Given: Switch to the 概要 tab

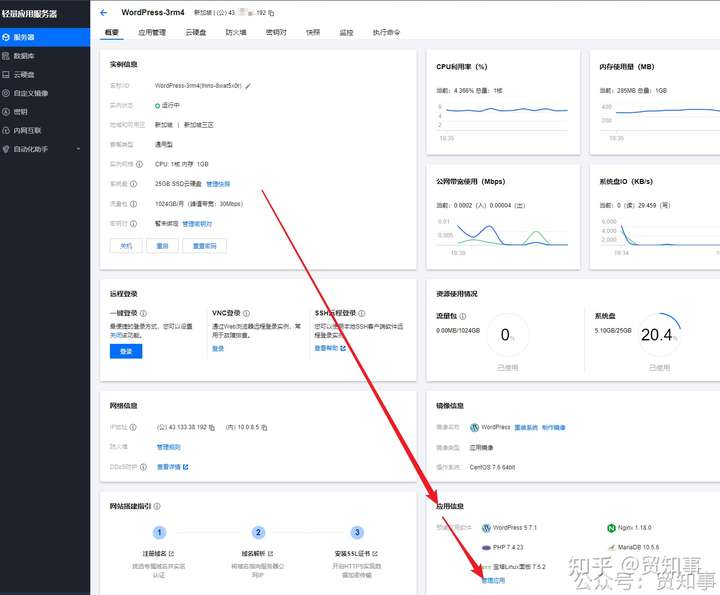Looking at the screenshot, I should tap(112, 32).
